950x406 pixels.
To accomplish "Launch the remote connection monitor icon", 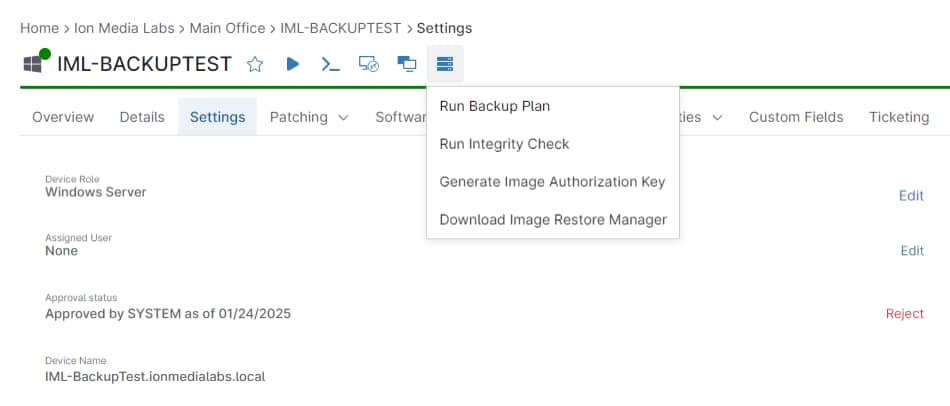I will tap(369, 64).
